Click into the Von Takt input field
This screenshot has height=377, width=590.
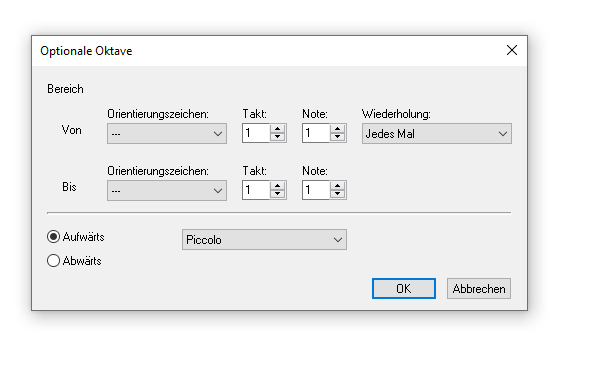[256, 133]
